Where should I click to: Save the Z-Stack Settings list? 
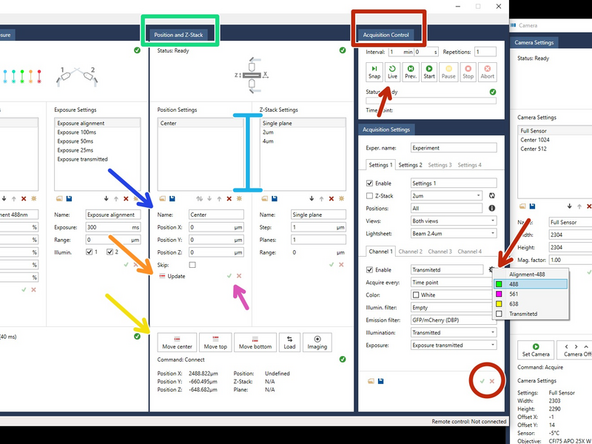(x=274, y=199)
